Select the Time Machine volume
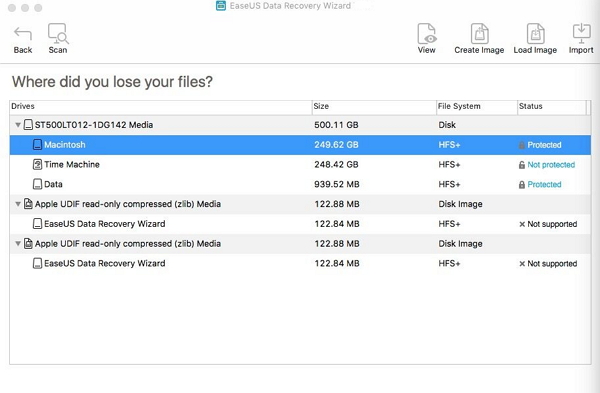Screen dimensions: 600x393 point(300,165)
